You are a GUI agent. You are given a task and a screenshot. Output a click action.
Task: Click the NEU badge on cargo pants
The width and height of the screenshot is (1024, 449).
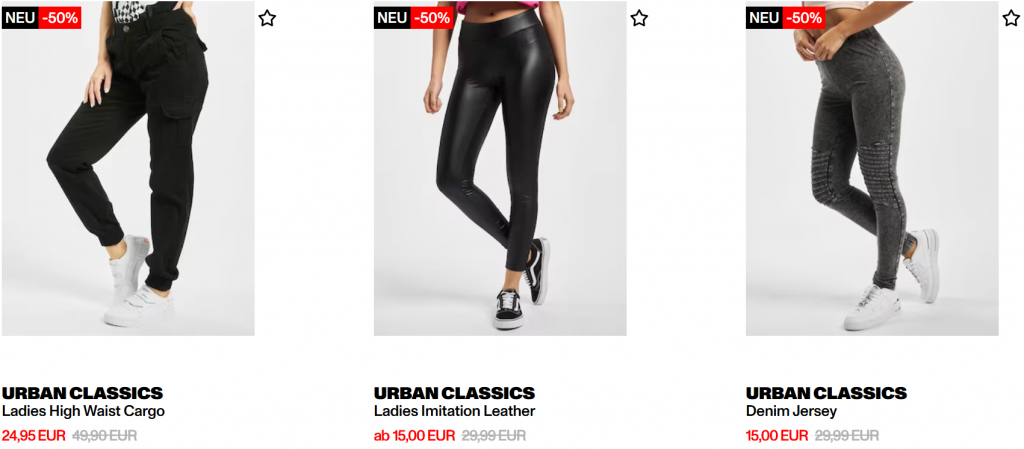20,18
